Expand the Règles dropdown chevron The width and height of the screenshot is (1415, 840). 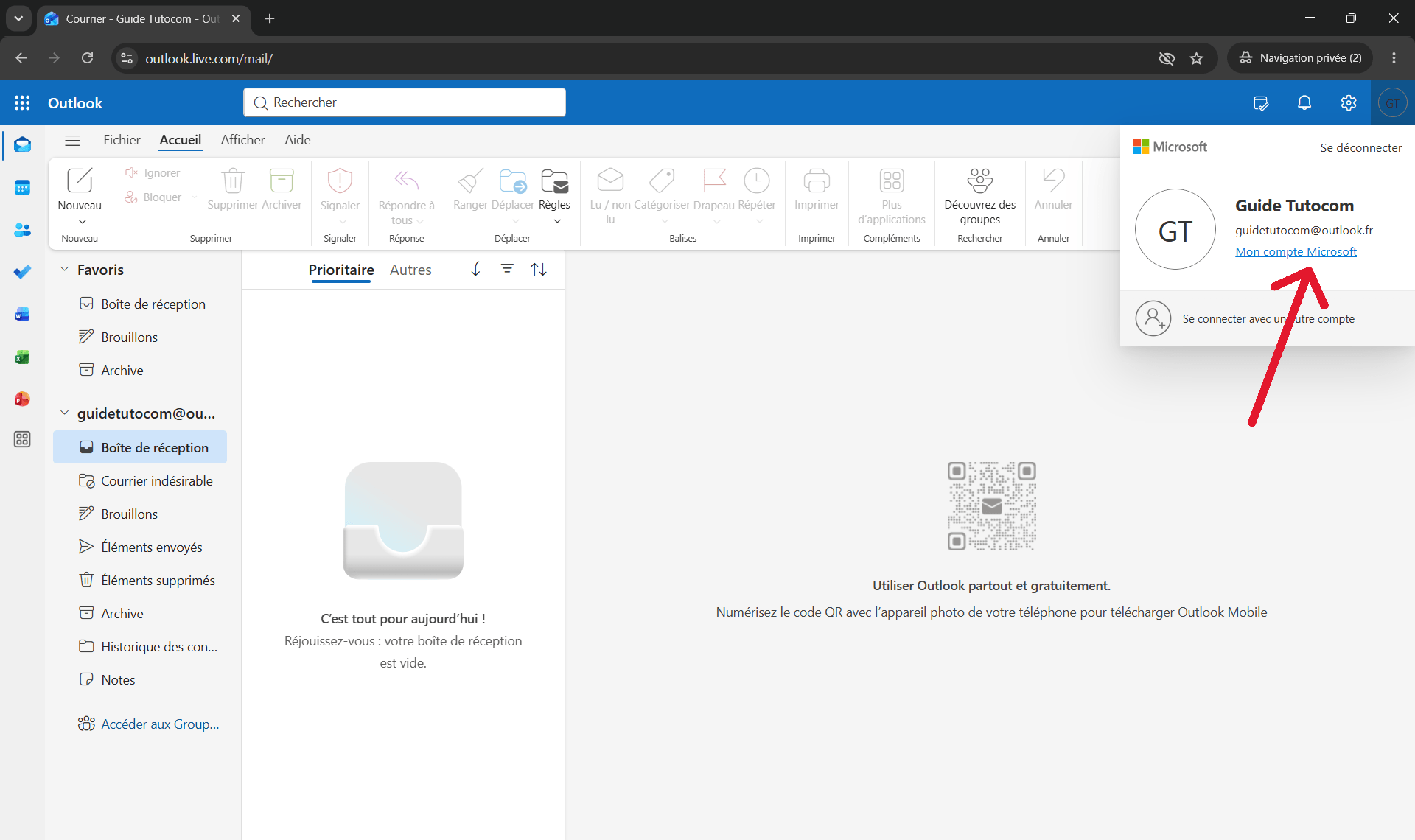tap(557, 221)
